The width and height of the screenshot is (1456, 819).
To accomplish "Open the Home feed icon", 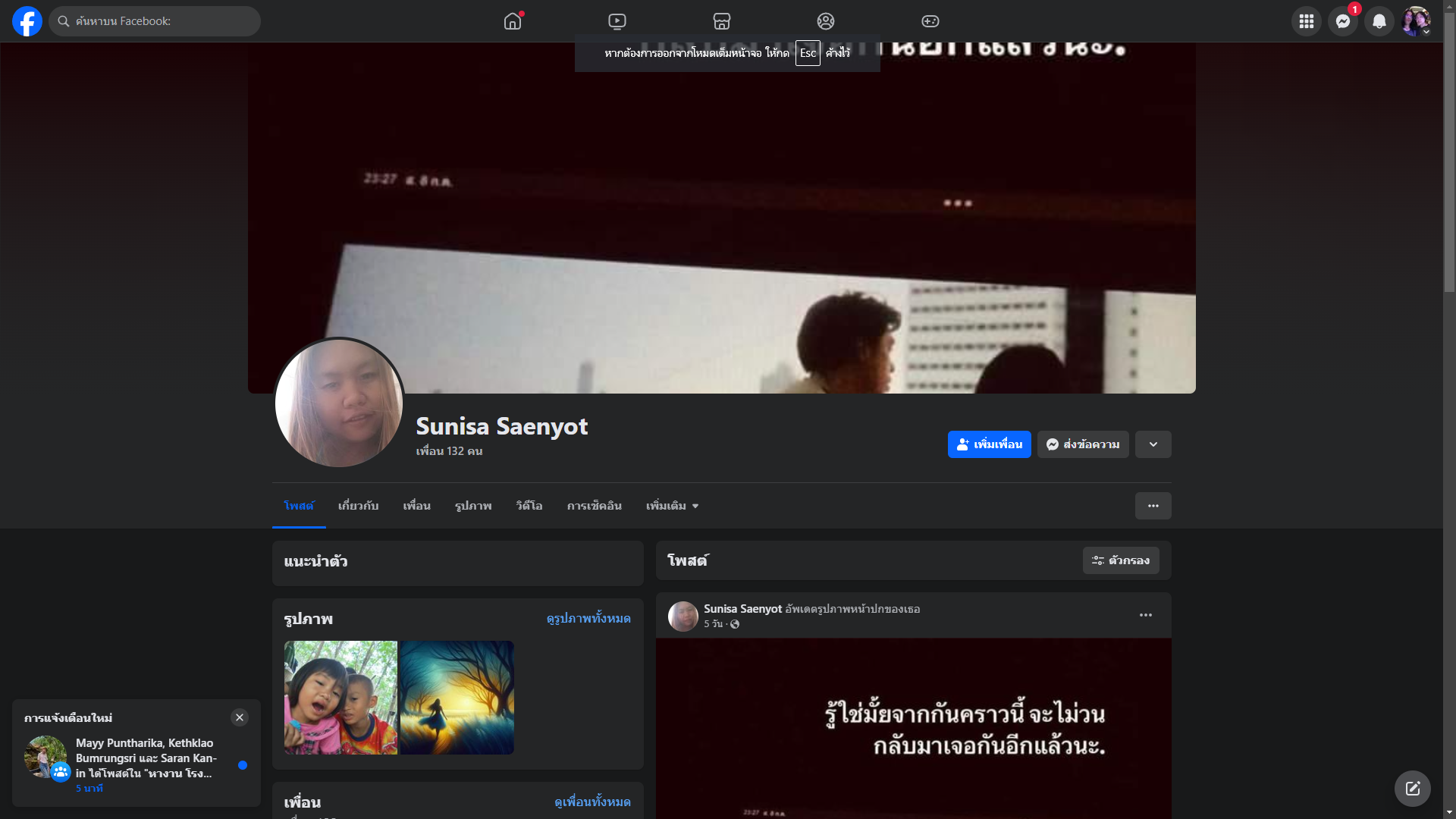I will [x=513, y=21].
